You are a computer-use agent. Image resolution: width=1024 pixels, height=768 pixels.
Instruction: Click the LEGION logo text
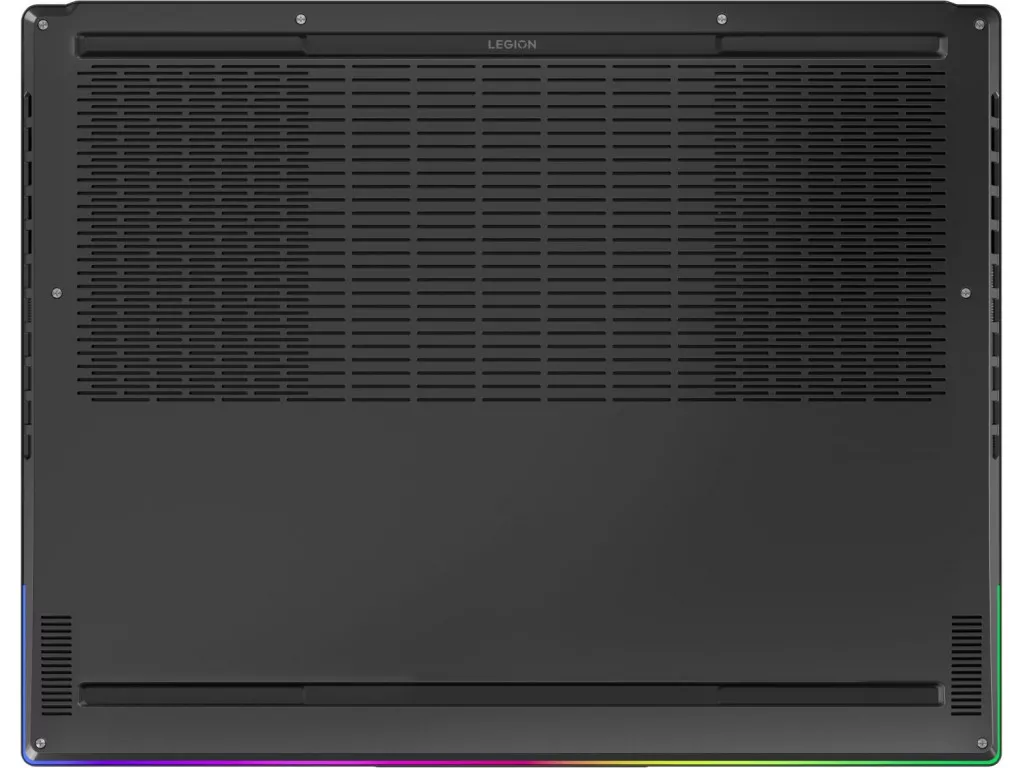point(512,44)
